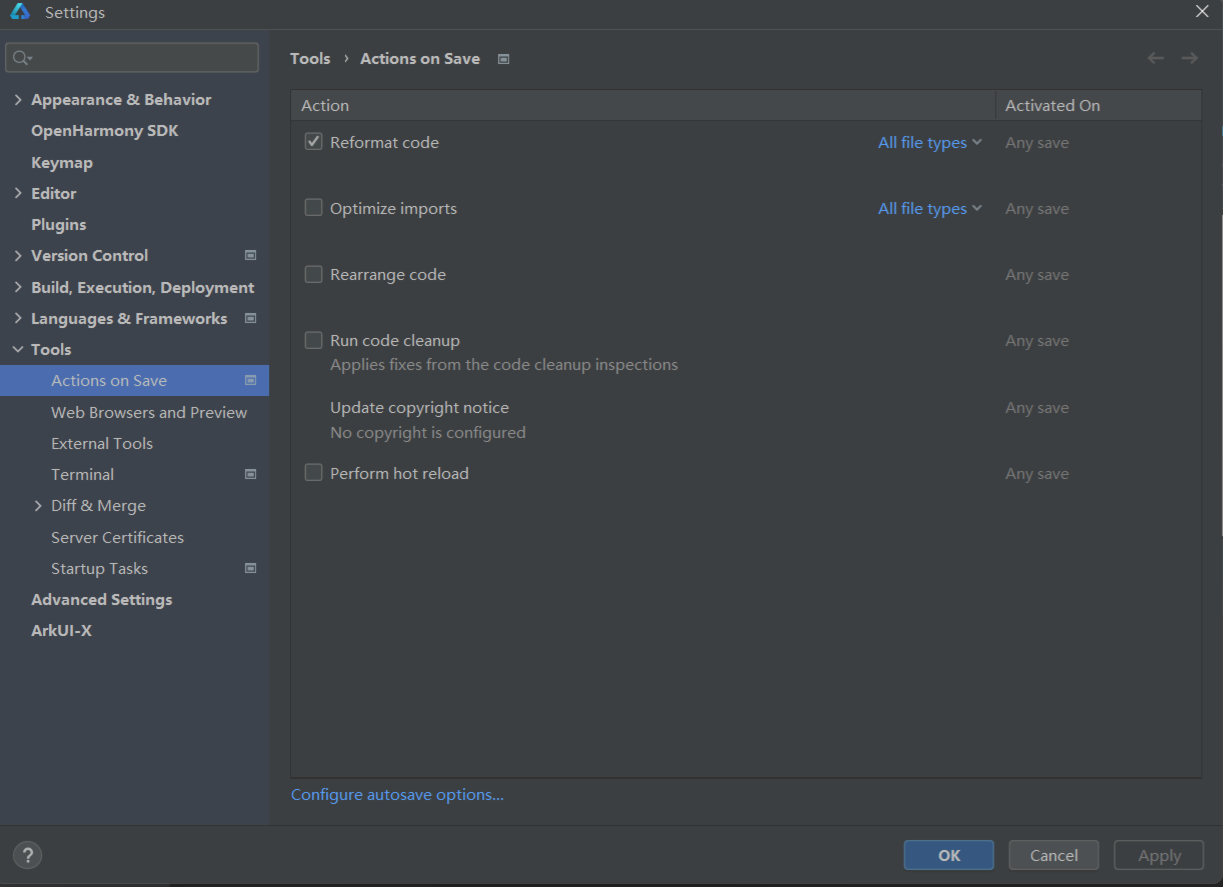Click project icon beside Actions on Save breadcrumb
The height and width of the screenshot is (887, 1223).
(503, 59)
